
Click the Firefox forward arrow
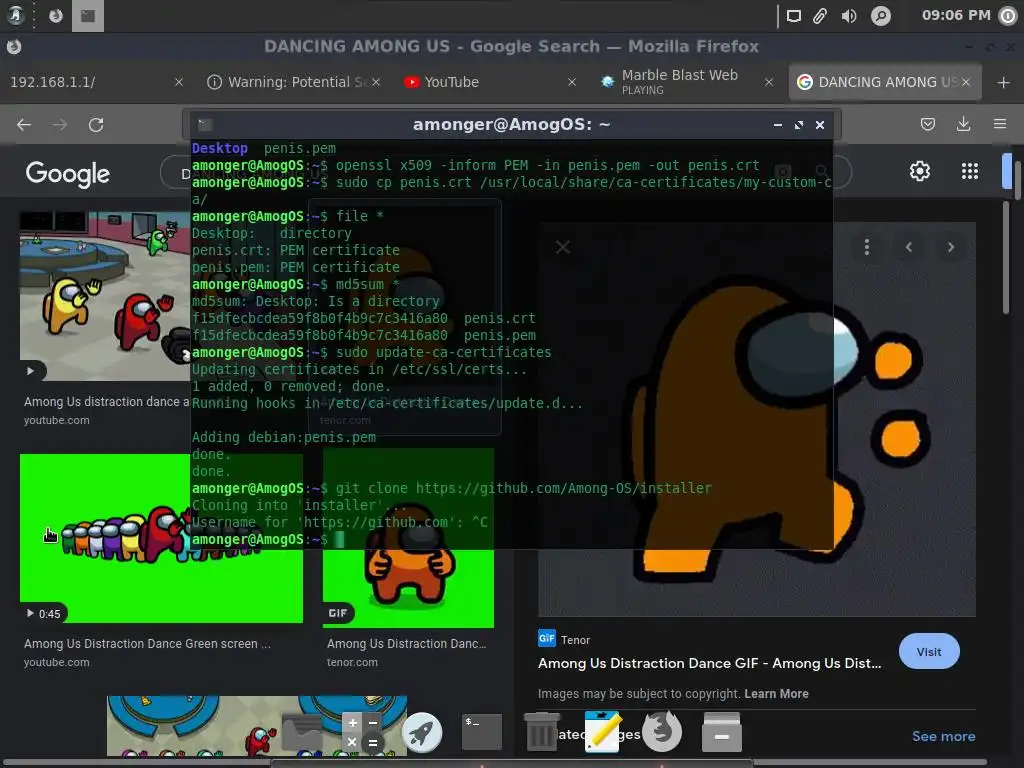59,124
